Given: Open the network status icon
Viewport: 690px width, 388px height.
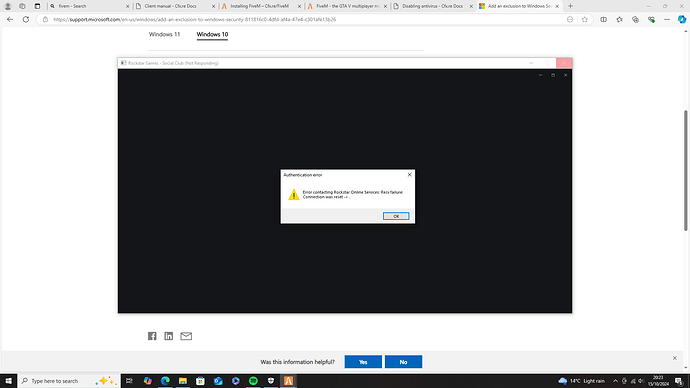Looking at the screenshot, I should pyautogui.click(x=633, y=381).
